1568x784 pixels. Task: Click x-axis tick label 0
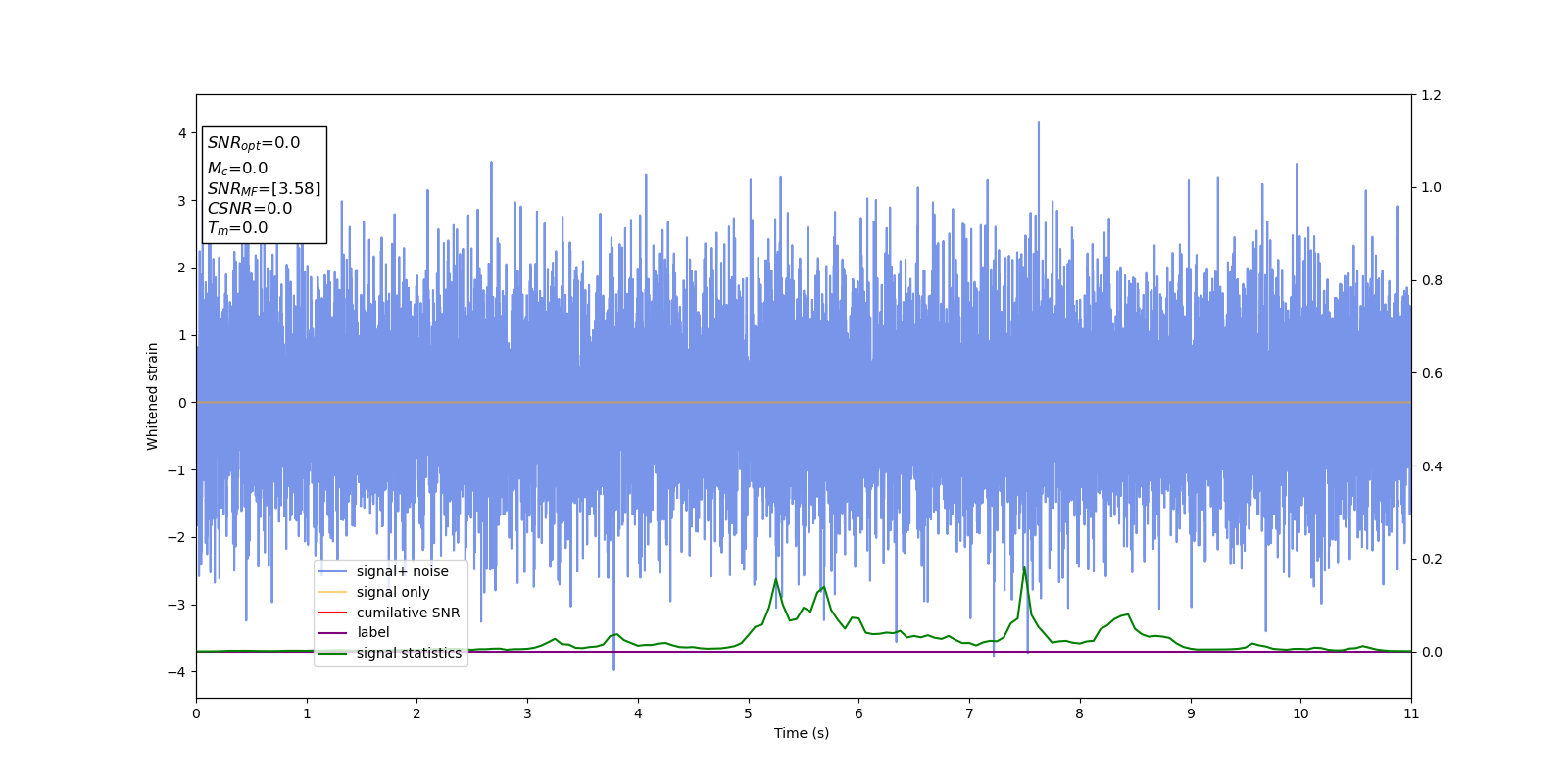tap(196, 713)
